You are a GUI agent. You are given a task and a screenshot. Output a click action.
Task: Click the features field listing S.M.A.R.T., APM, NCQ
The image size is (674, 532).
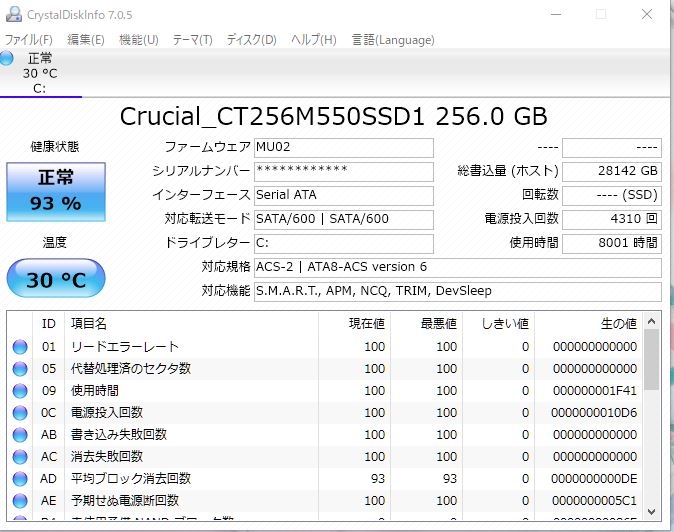pos(458,292)
